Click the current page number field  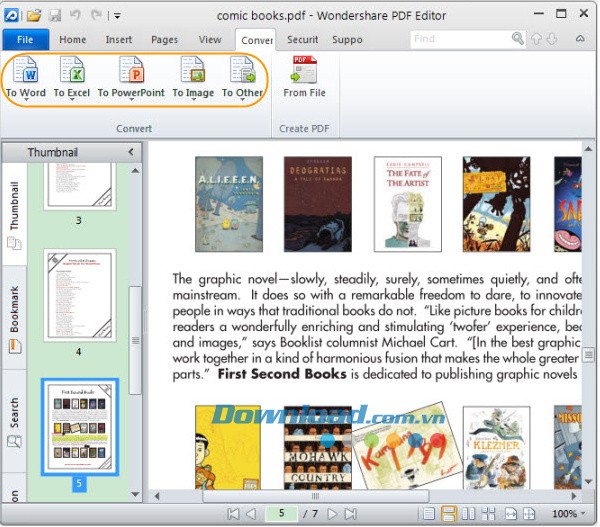pos(282,513)
